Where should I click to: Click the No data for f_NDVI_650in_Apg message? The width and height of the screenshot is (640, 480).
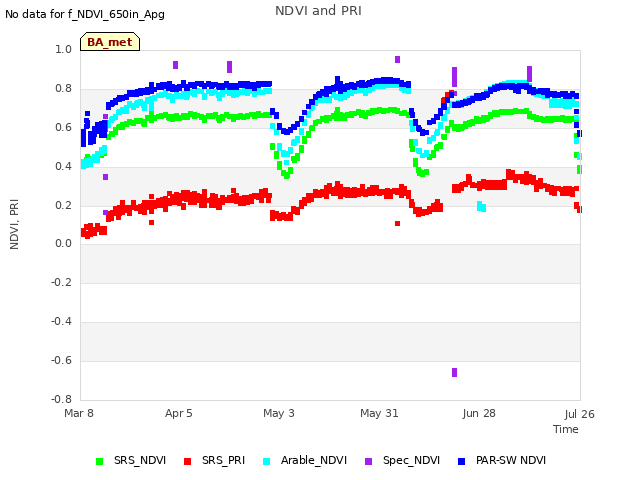click(x=85, y=15)
